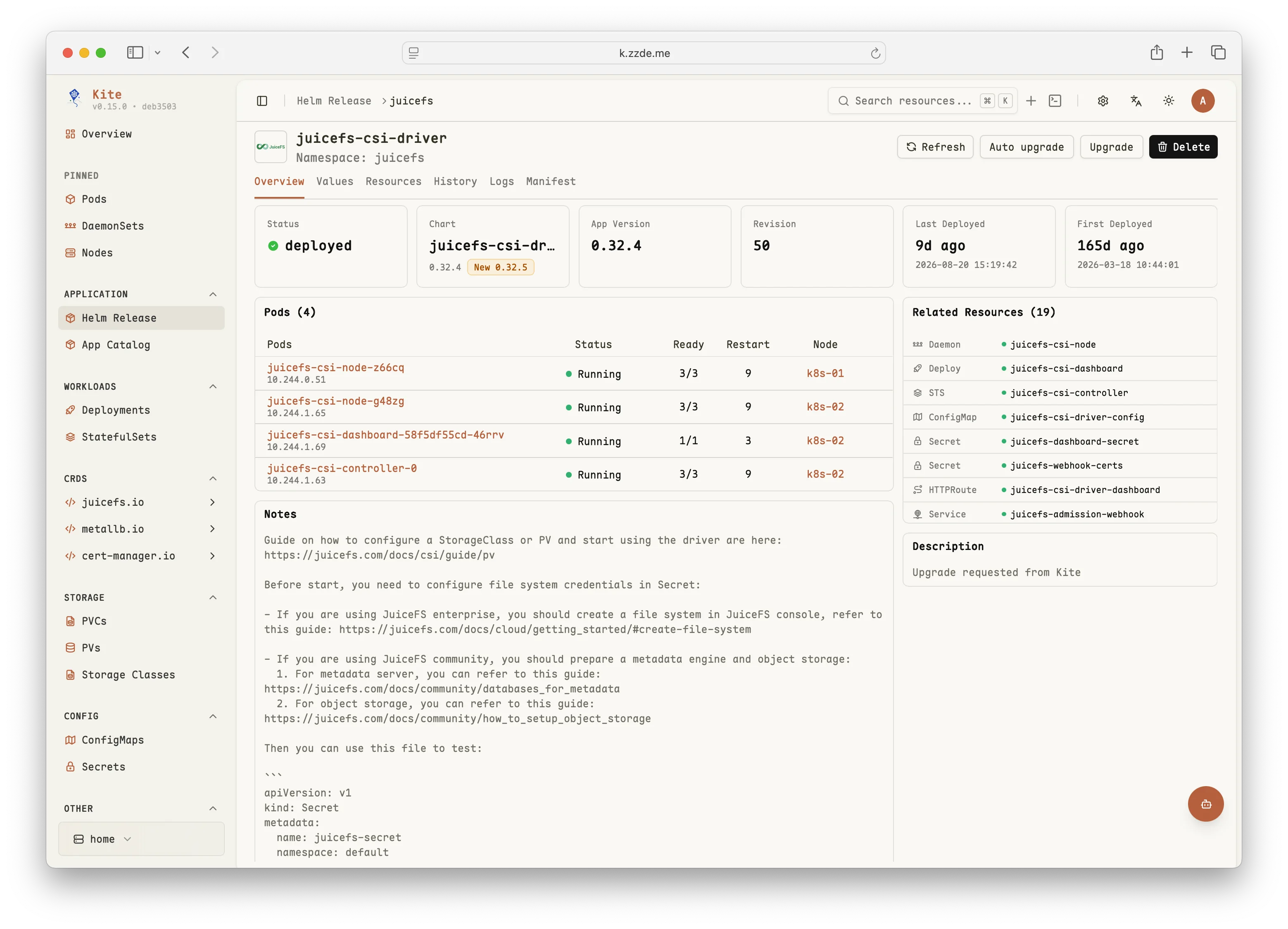Screen dimensions: 1288x929
Task: Expand the cert-manager.io CRD group
Action: click(141, 556)
